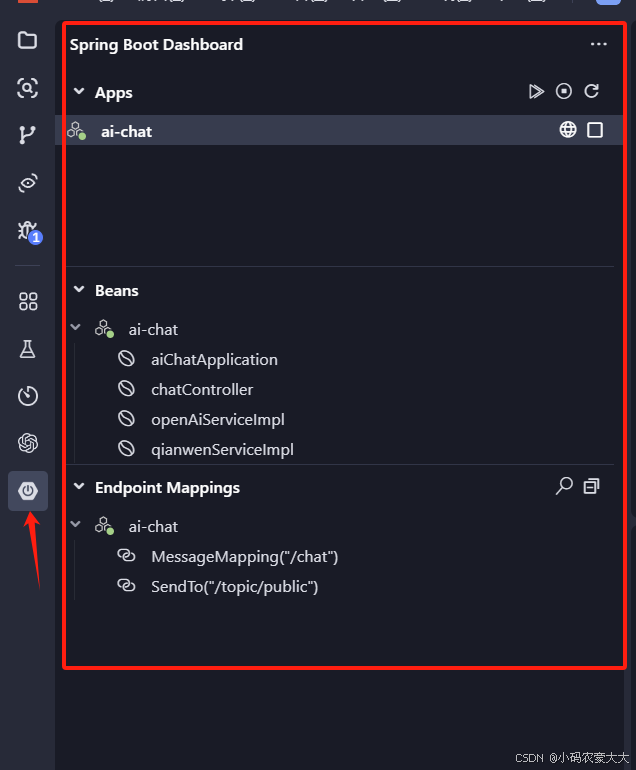The width and height of the screenshot is (636, 770).
Task: Open SendTo("/topic/public") endpoint
Action: (234, 586)
